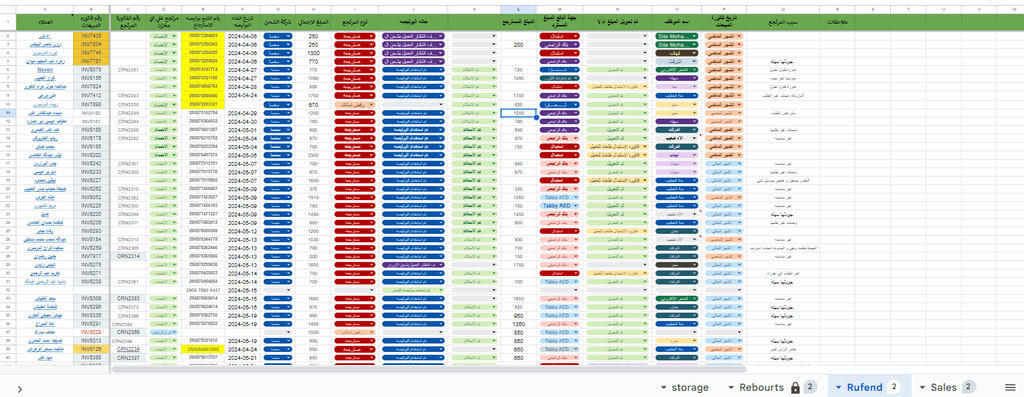Select the cell with value 1200 in column L

tap(519, 113)
